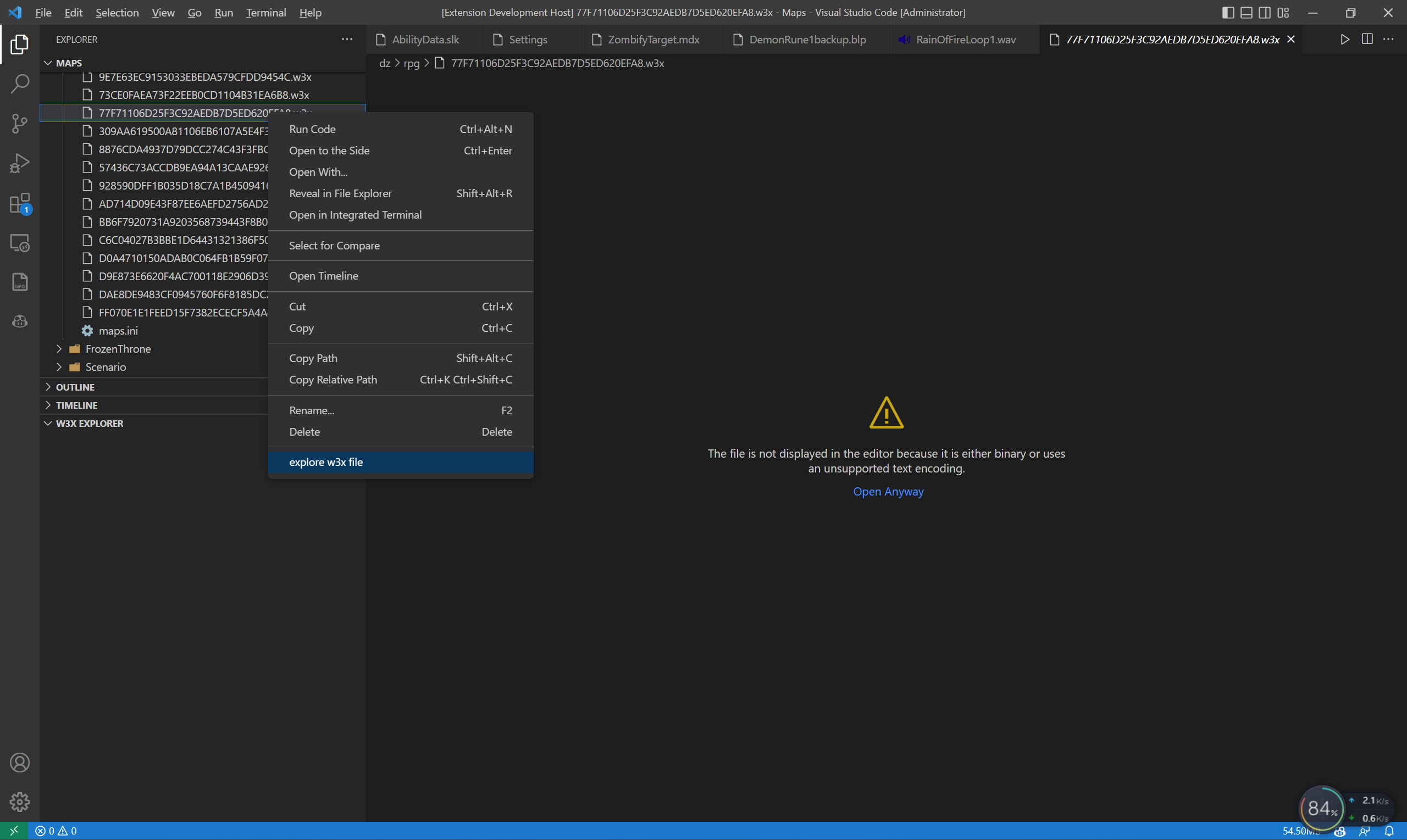This screenshot has height=840, width=1407.
Task: Open Remote Explorer activity bar icon
Action: point(19,242)
